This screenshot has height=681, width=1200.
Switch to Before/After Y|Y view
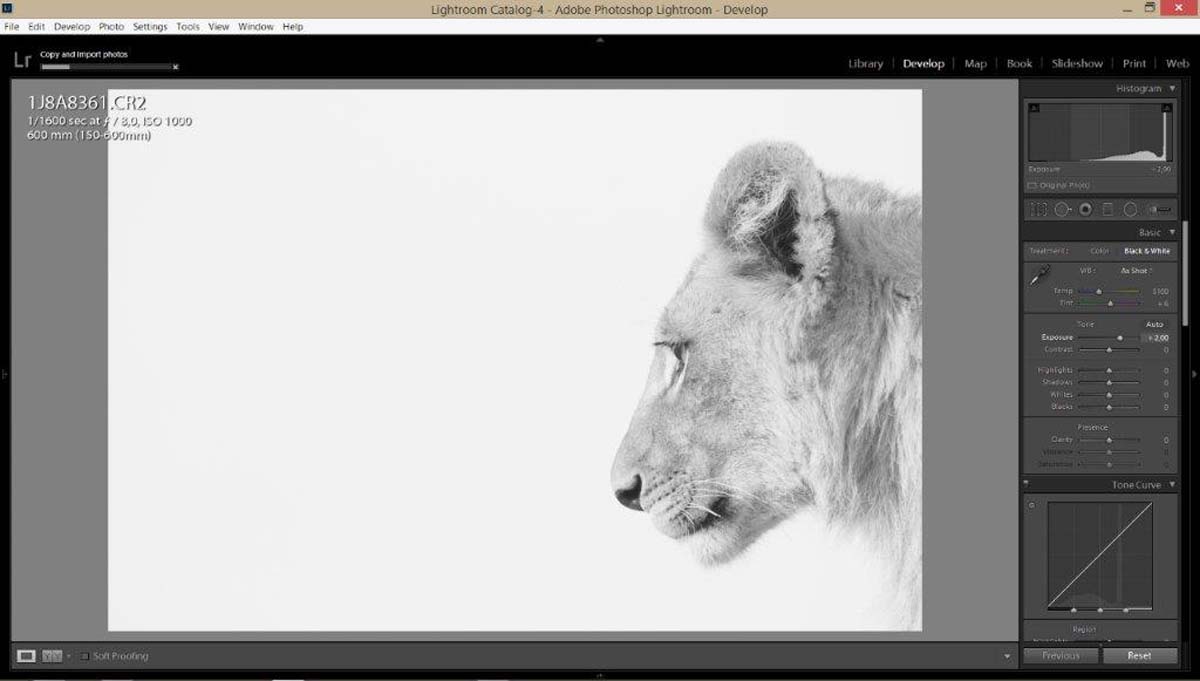52,656
